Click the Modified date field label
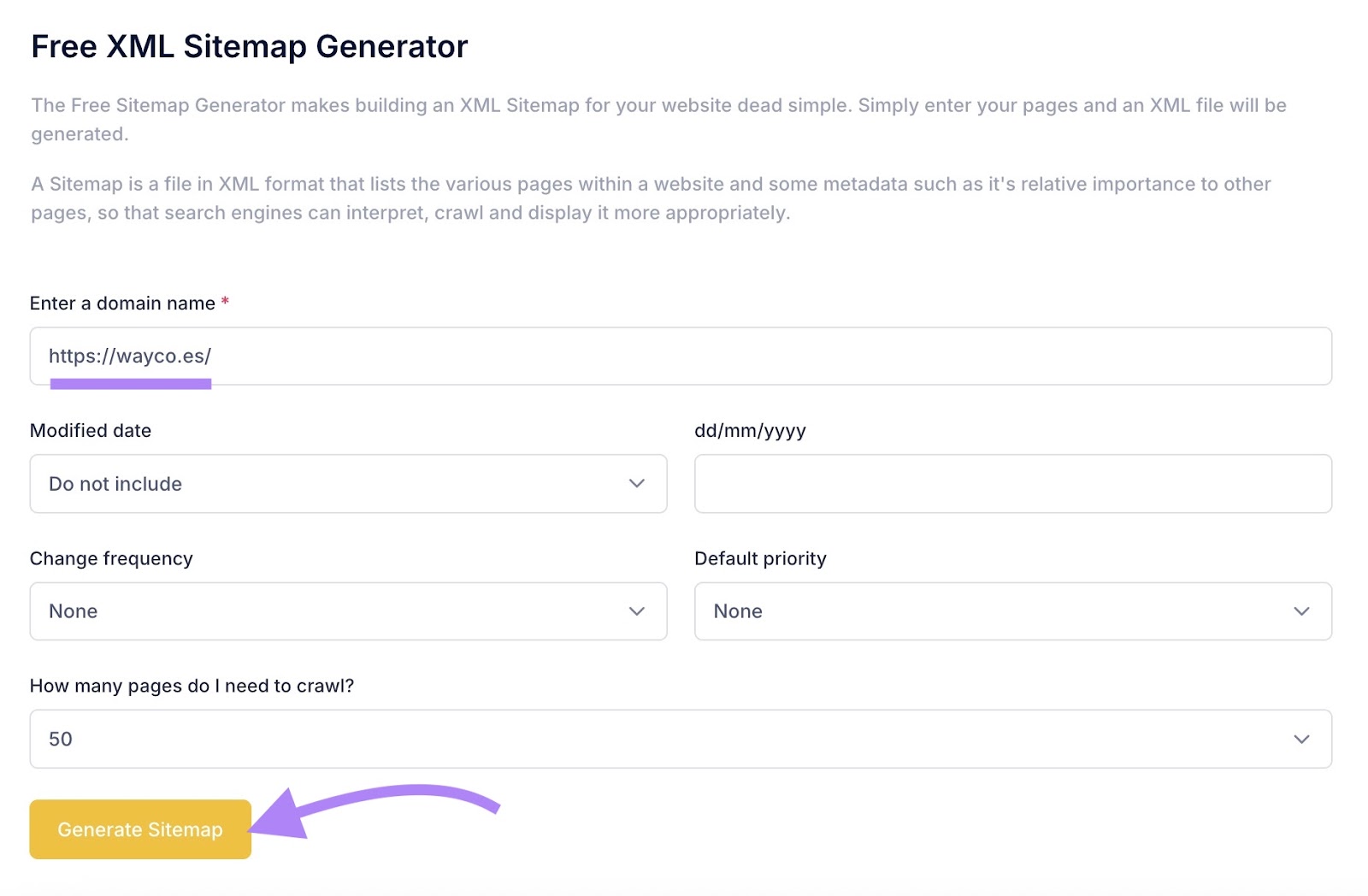 point(90,430)
